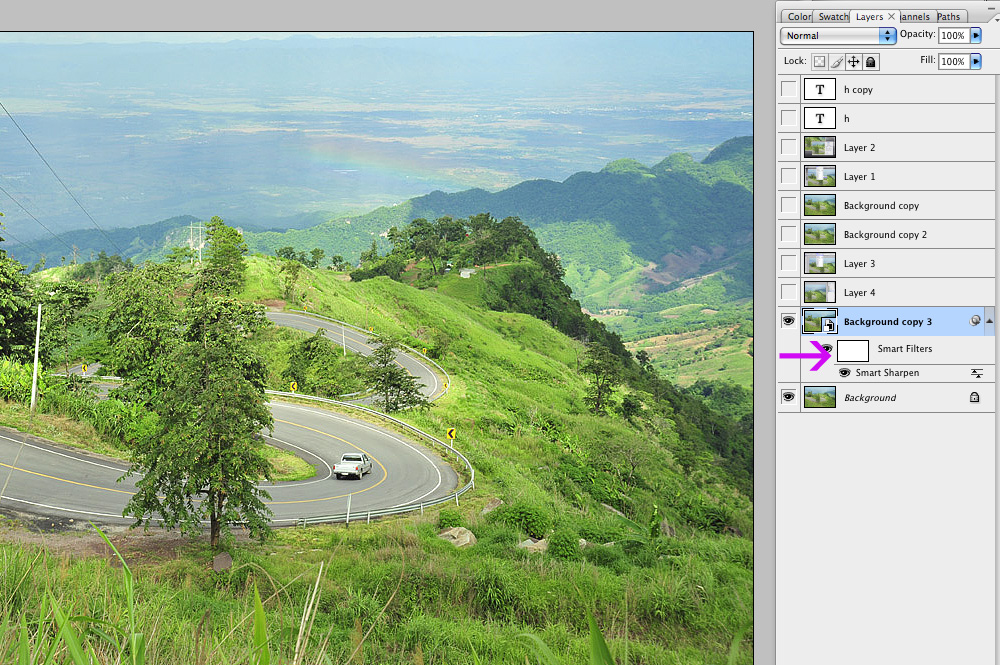Click the padlock icon on Background layer

[974, 397]
